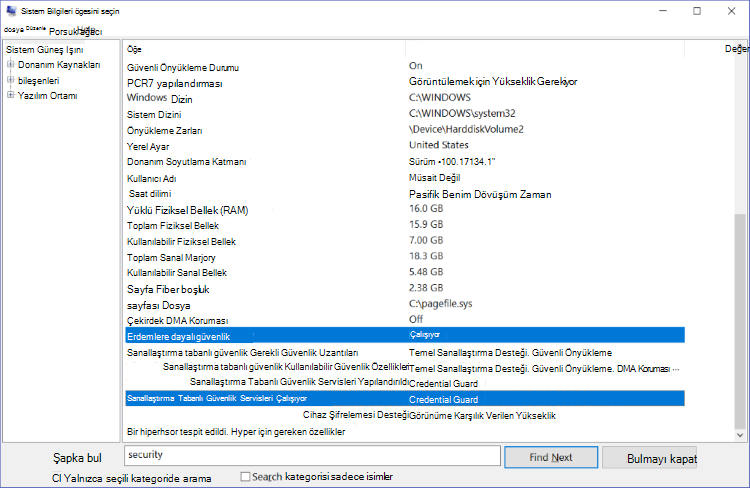The image size is (750, 488).
Task: Select the Toplam Fiziksel Bellek row
Action: pos(405,225)
